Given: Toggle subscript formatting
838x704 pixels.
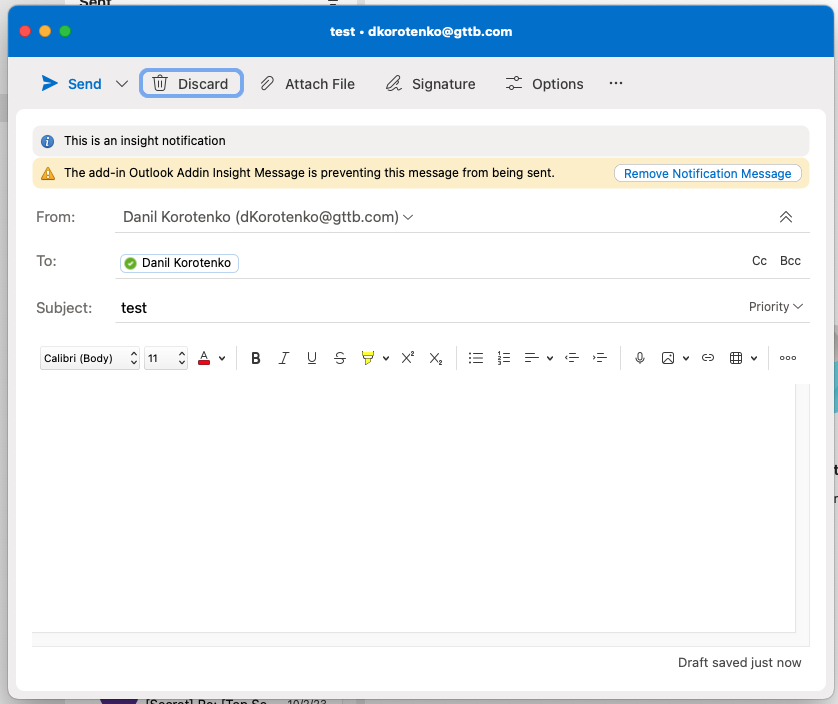Looking at the screenshot, I should click(x=435, y=357).
